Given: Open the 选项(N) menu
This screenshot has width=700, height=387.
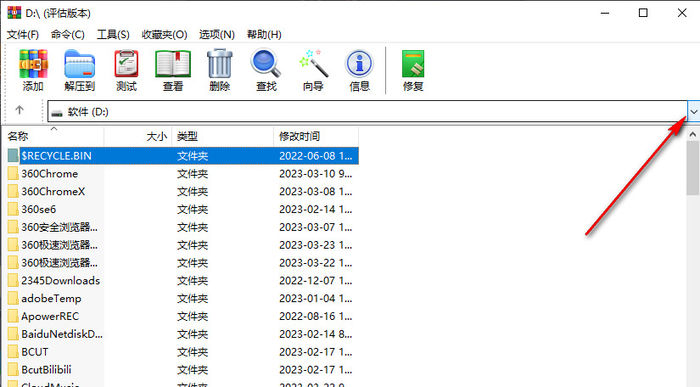Looking at the screenshot, I should [217, 34].
